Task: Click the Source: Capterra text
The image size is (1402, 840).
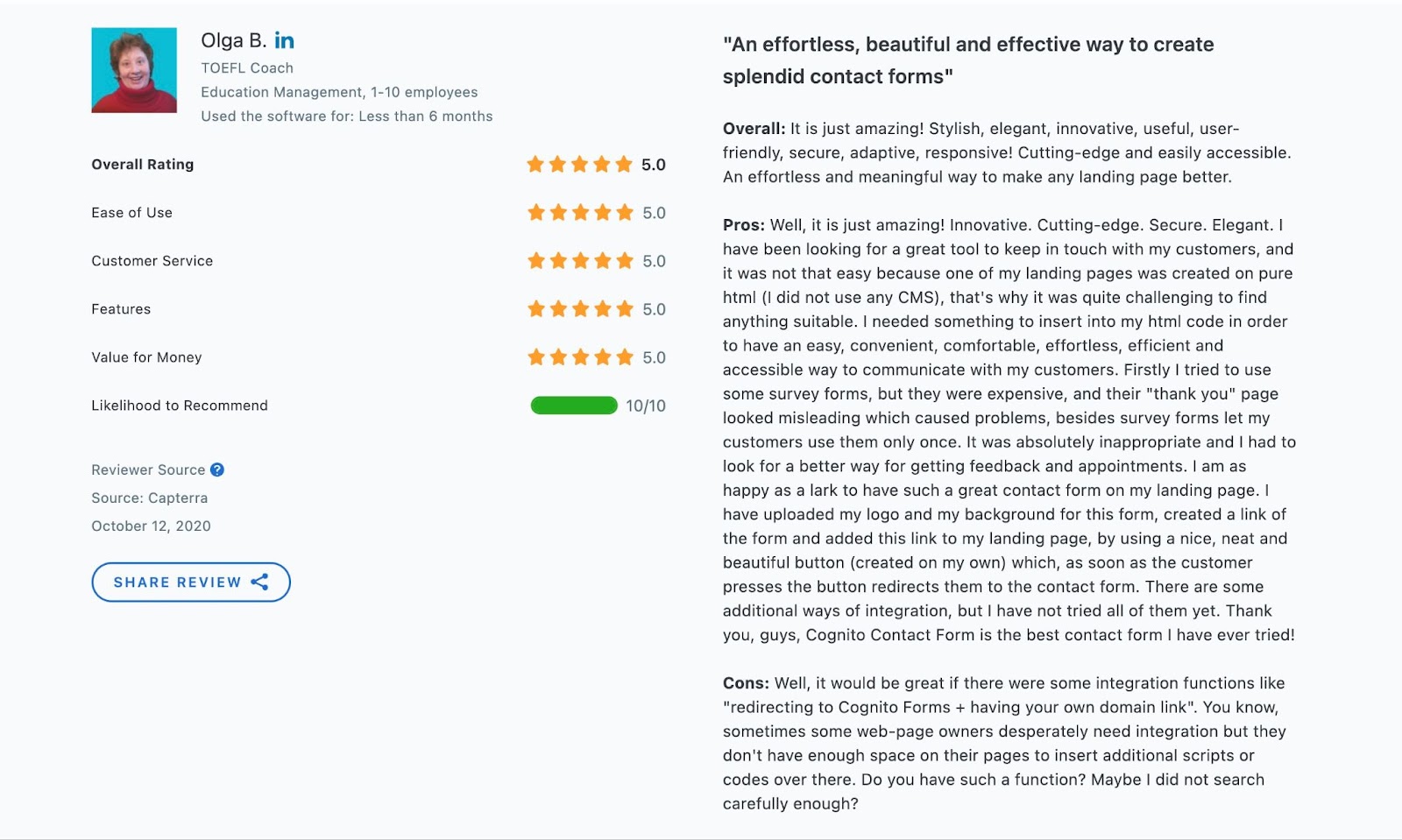Action: tap(150, 498)
